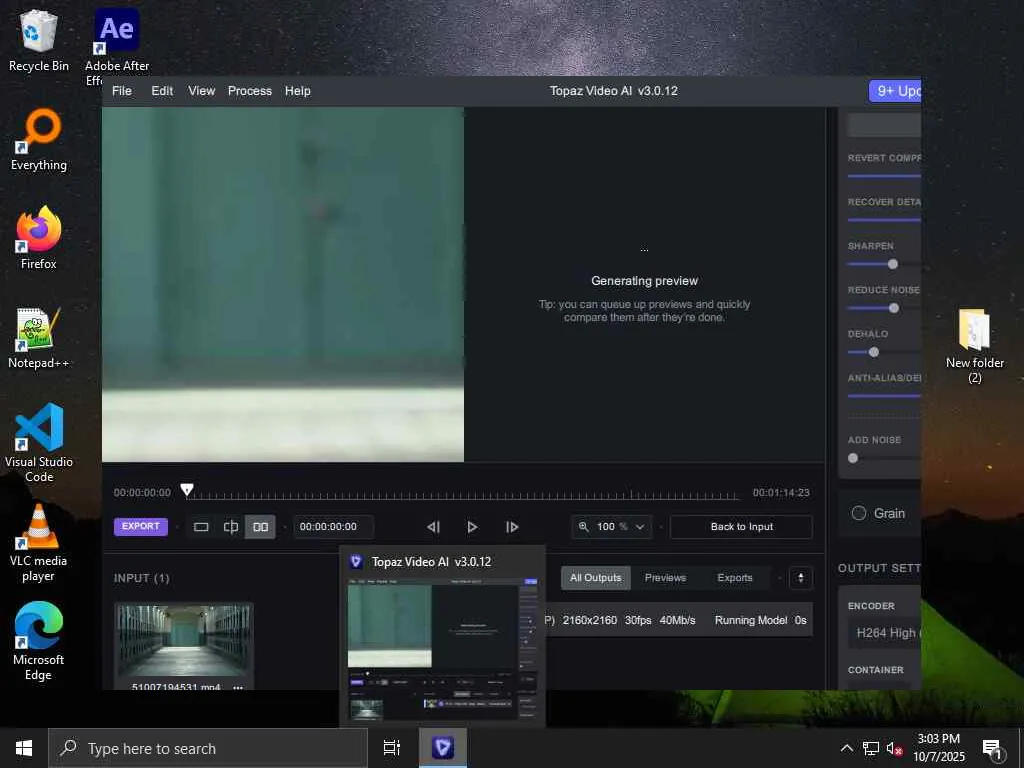1024x768 pixels.
Task: Select the input video thumbnail
Action: coord(184,641)
